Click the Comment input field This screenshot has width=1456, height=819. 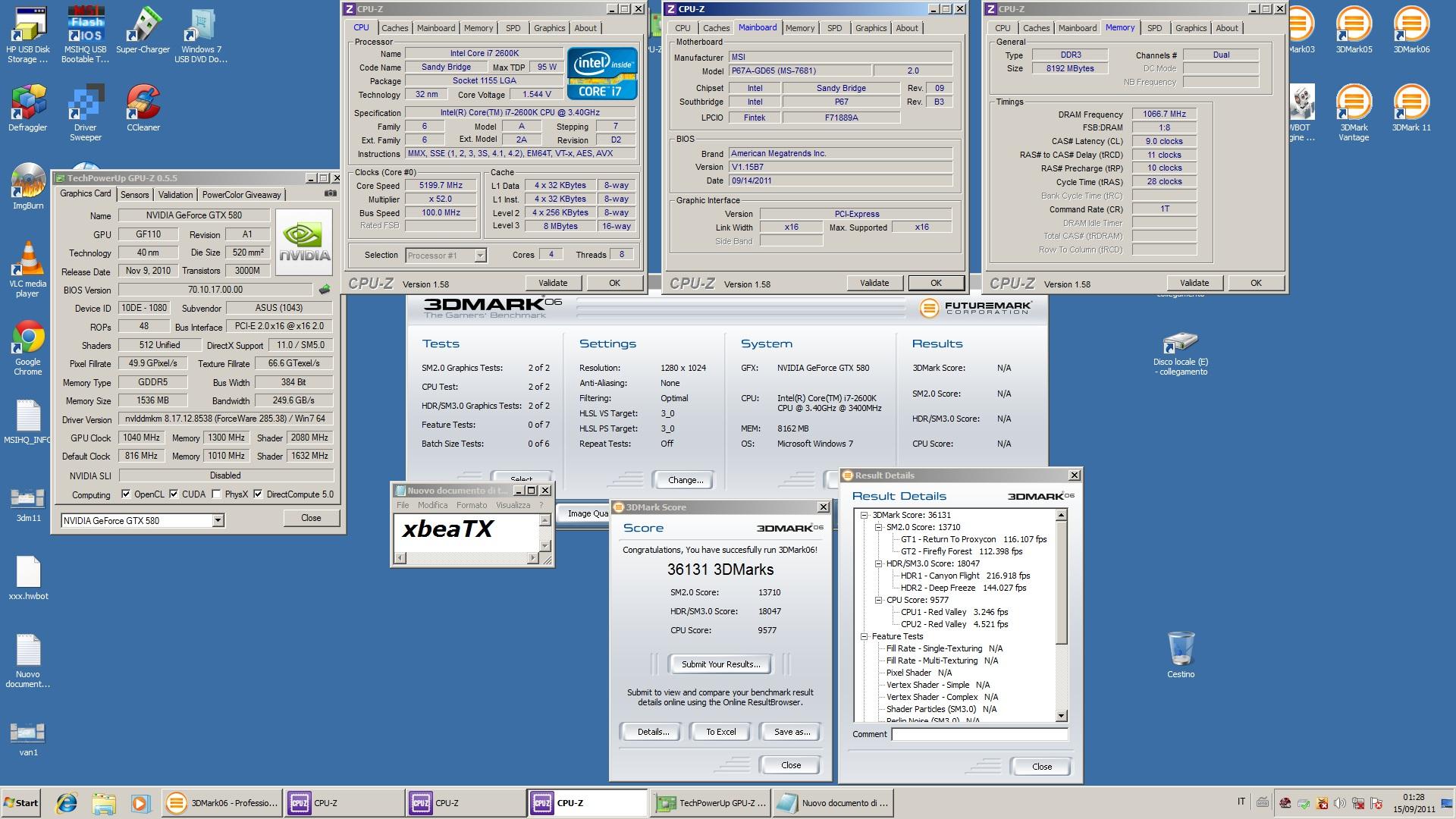coord(979,734)
